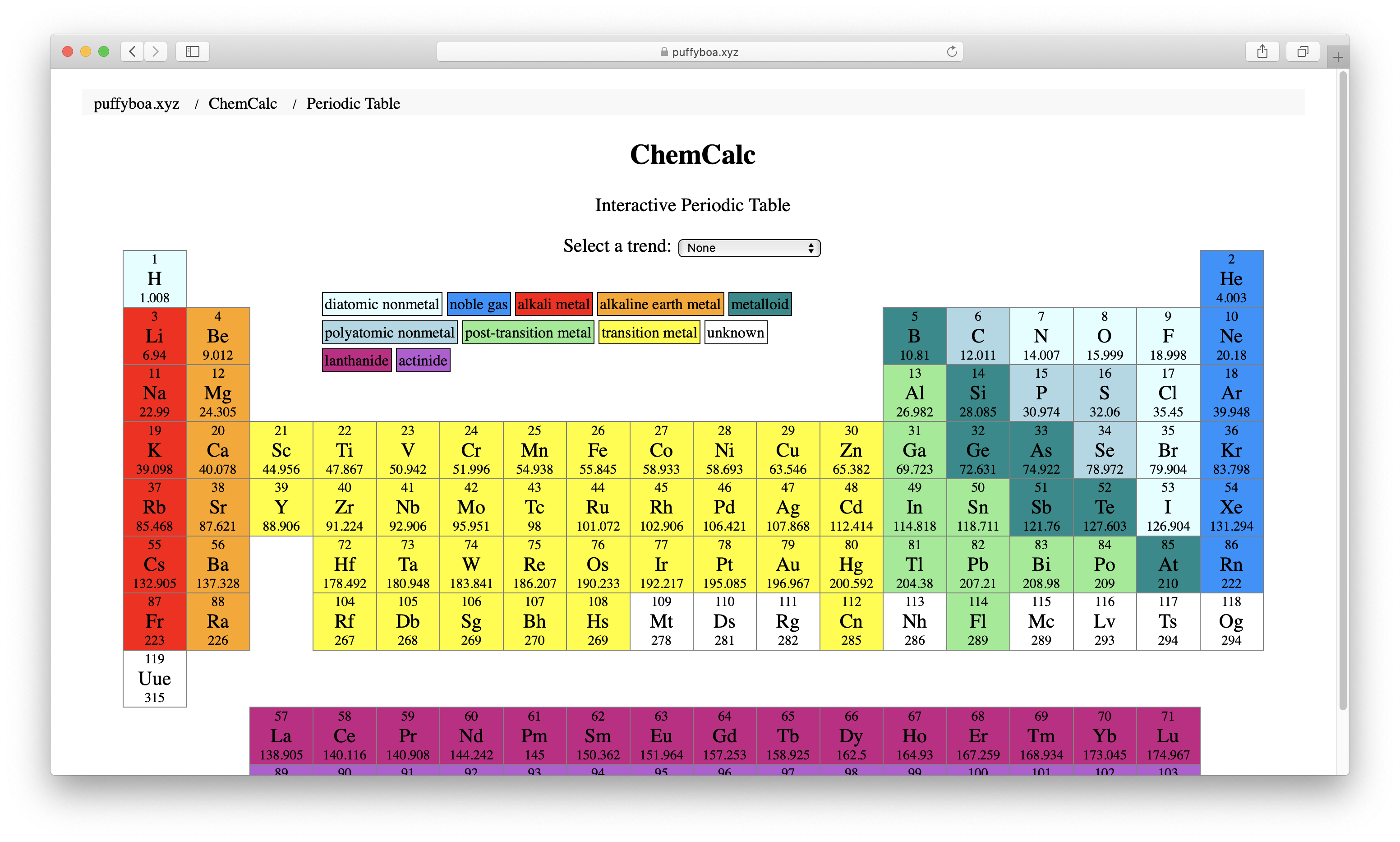Click the alkali metal legend swatch

553,304
